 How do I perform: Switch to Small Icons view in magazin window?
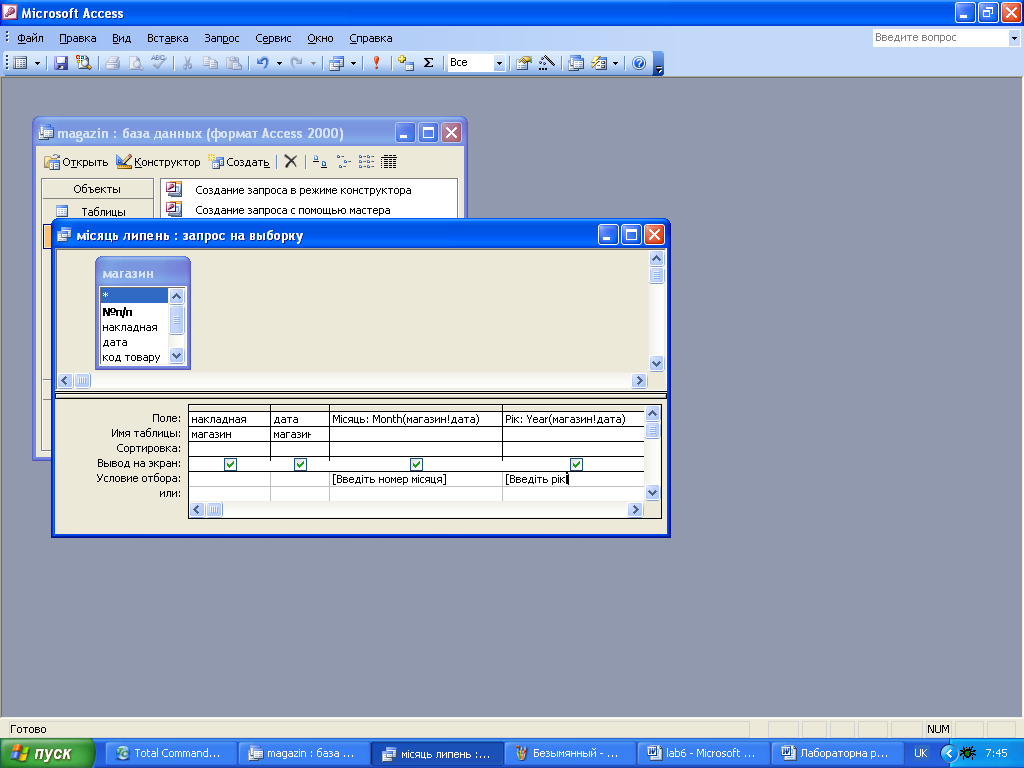point(343,161)
